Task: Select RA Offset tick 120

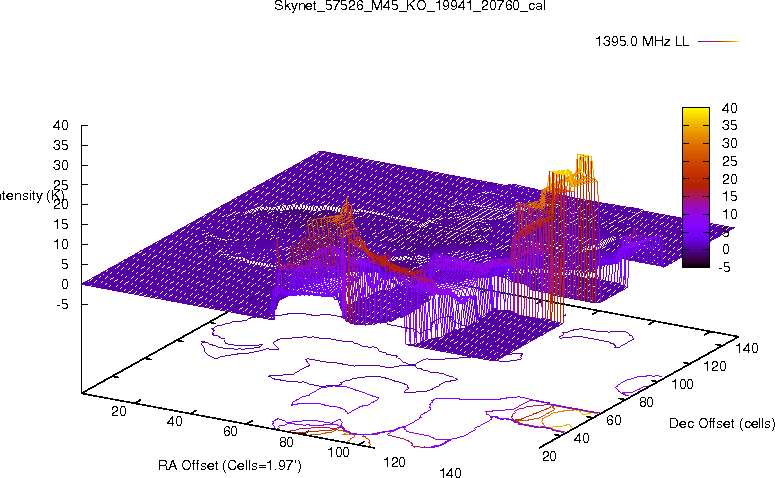Action: tap(394, 462)
